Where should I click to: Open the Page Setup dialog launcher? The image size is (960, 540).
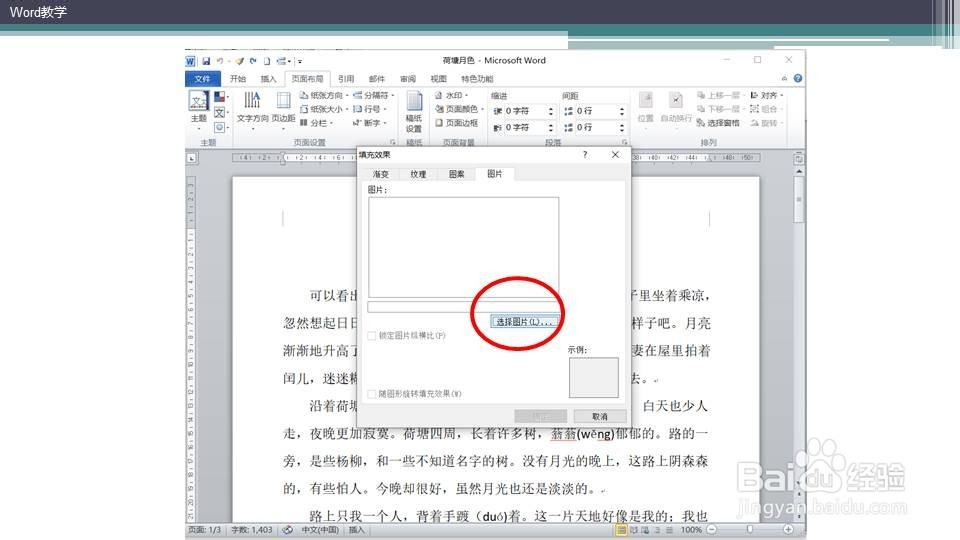[393, 142]
